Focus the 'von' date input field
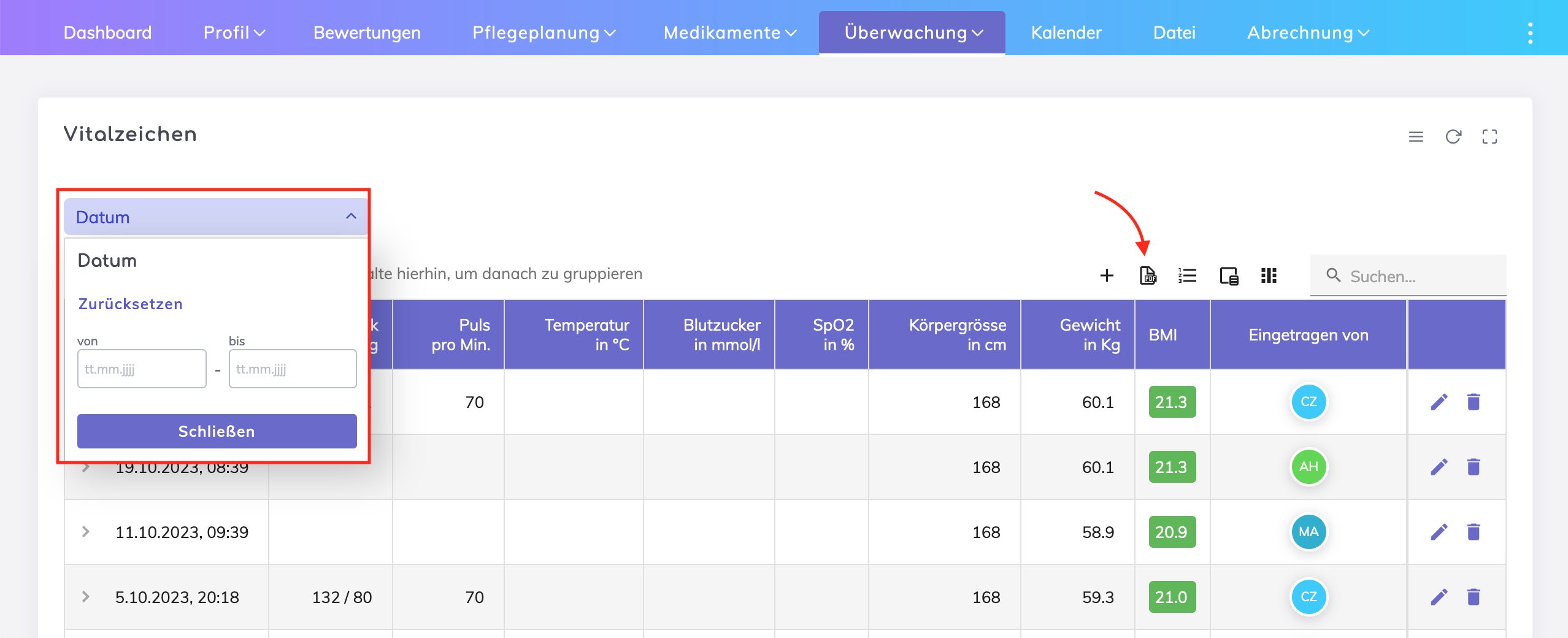Screen dimensions: 1568x638 coord(142,369)
